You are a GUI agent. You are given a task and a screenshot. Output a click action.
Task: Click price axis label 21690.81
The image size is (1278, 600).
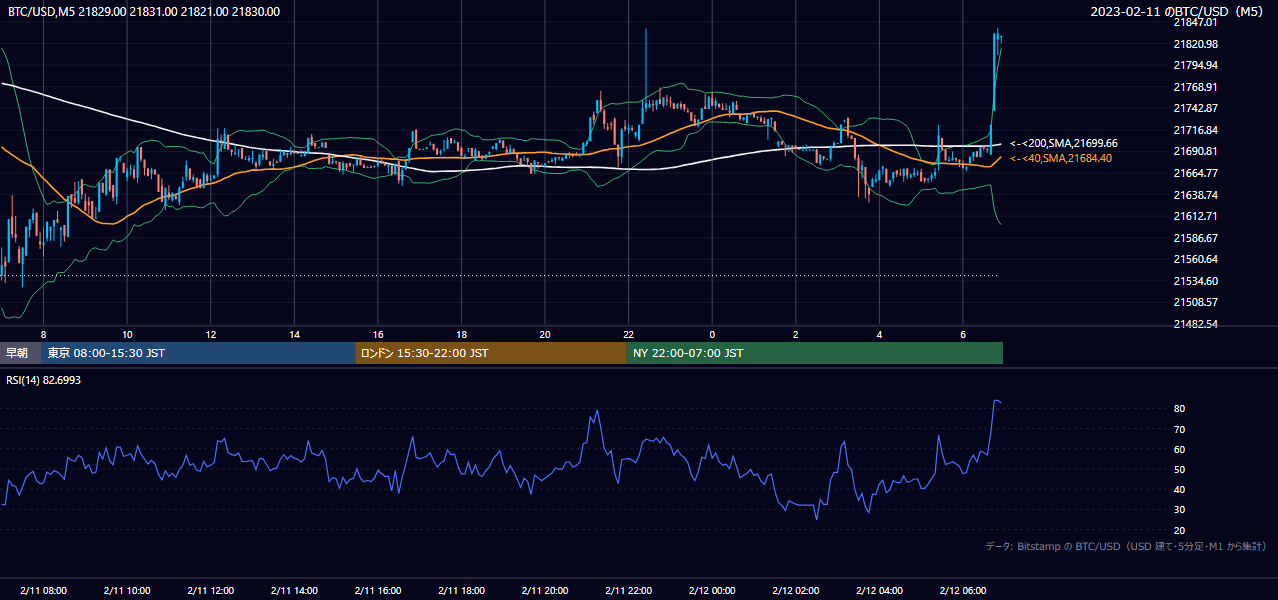tap(1196, 151)
